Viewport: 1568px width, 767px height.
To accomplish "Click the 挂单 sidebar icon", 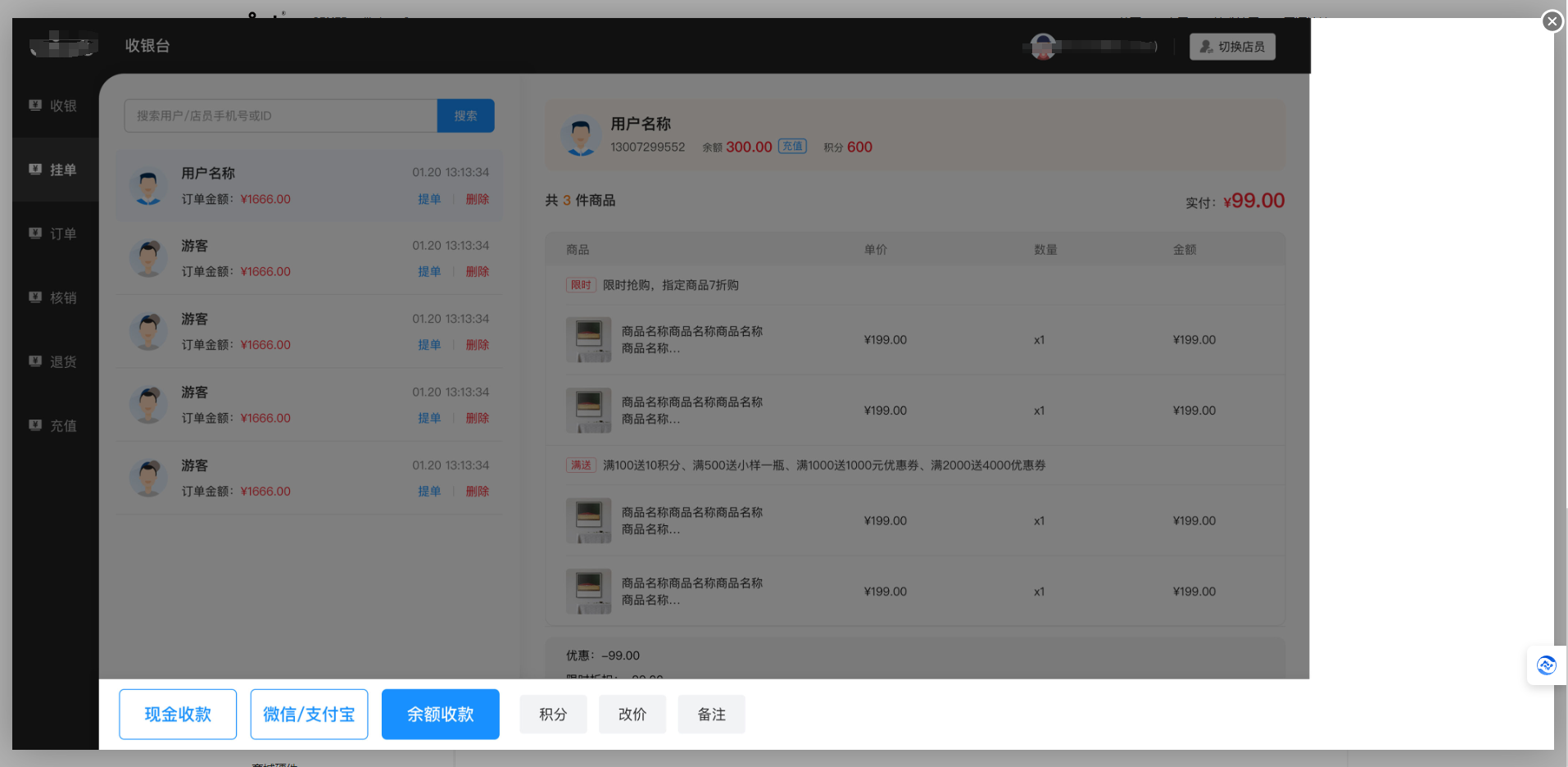I will (35, 170).
